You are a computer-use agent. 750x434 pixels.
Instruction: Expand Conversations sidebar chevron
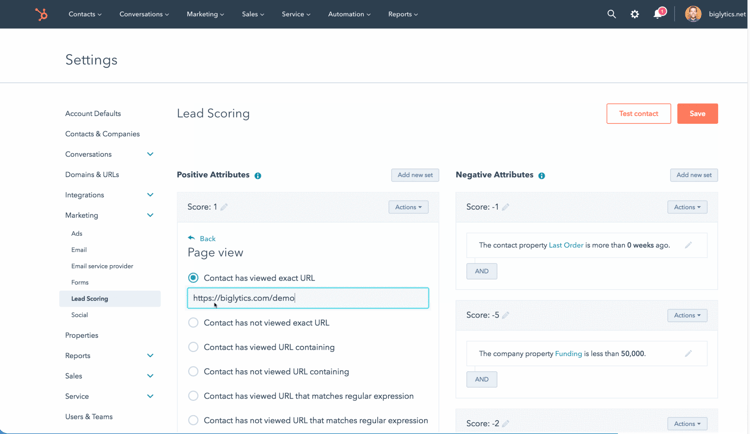(150, 154)
